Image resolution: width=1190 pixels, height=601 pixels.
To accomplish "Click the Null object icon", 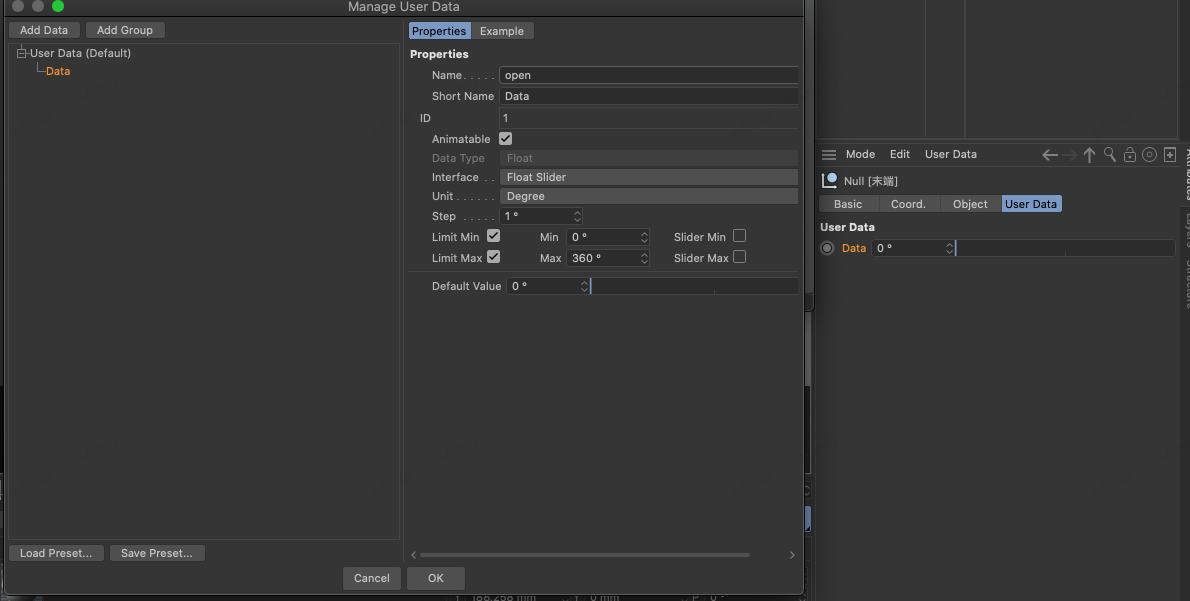I will [x=830, y=181].
